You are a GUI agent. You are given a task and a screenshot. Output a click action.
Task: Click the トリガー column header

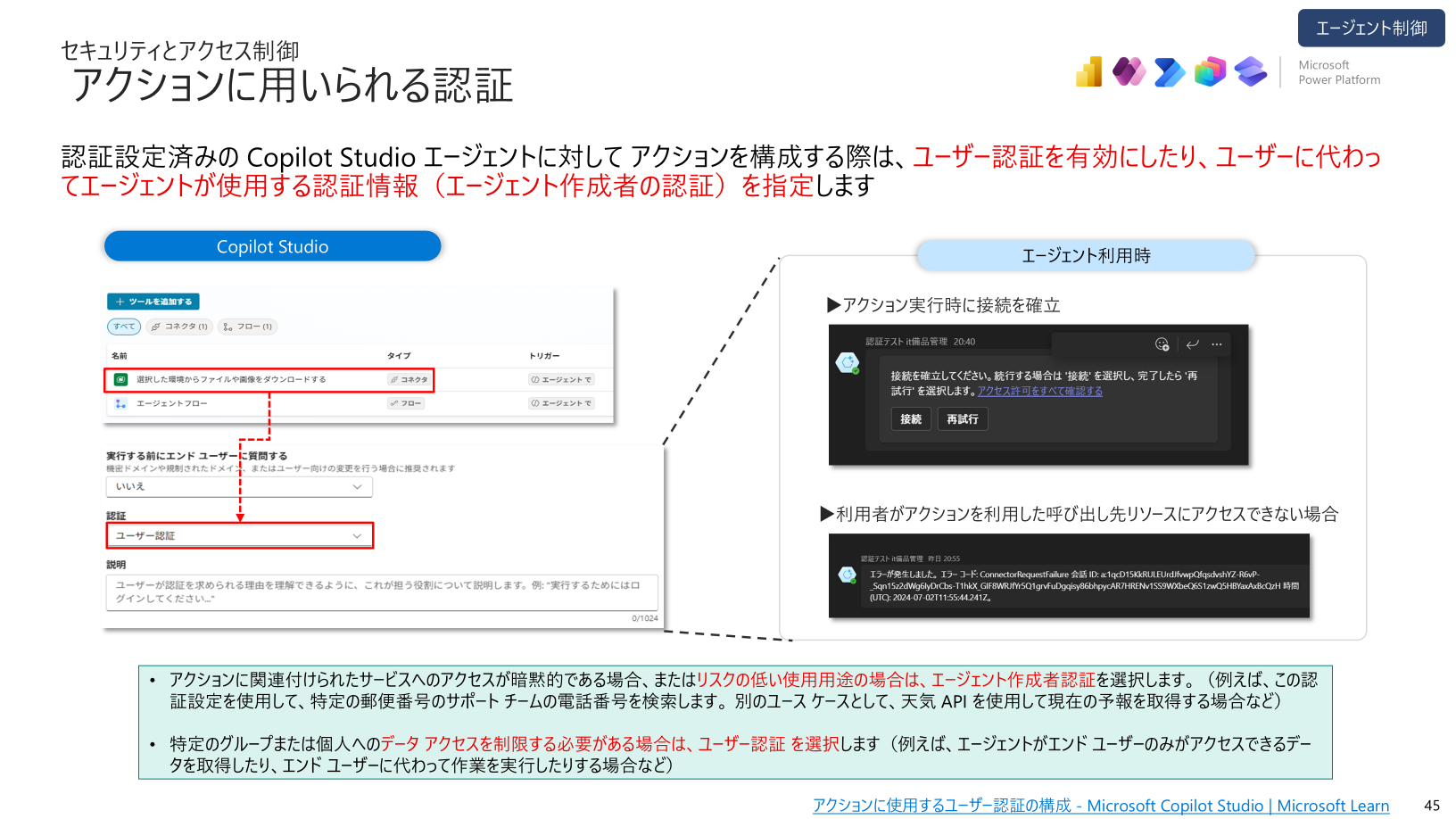tap(544, 355)
